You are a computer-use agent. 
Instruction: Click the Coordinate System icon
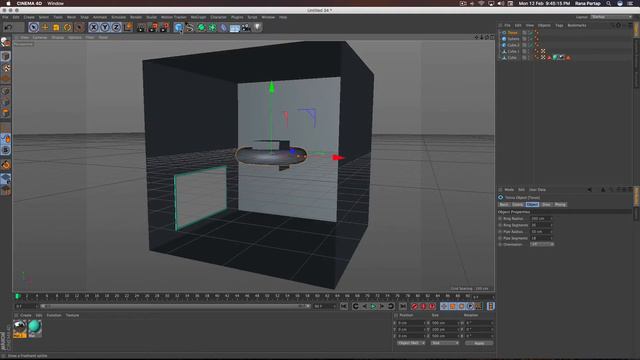tap(128, 27)
